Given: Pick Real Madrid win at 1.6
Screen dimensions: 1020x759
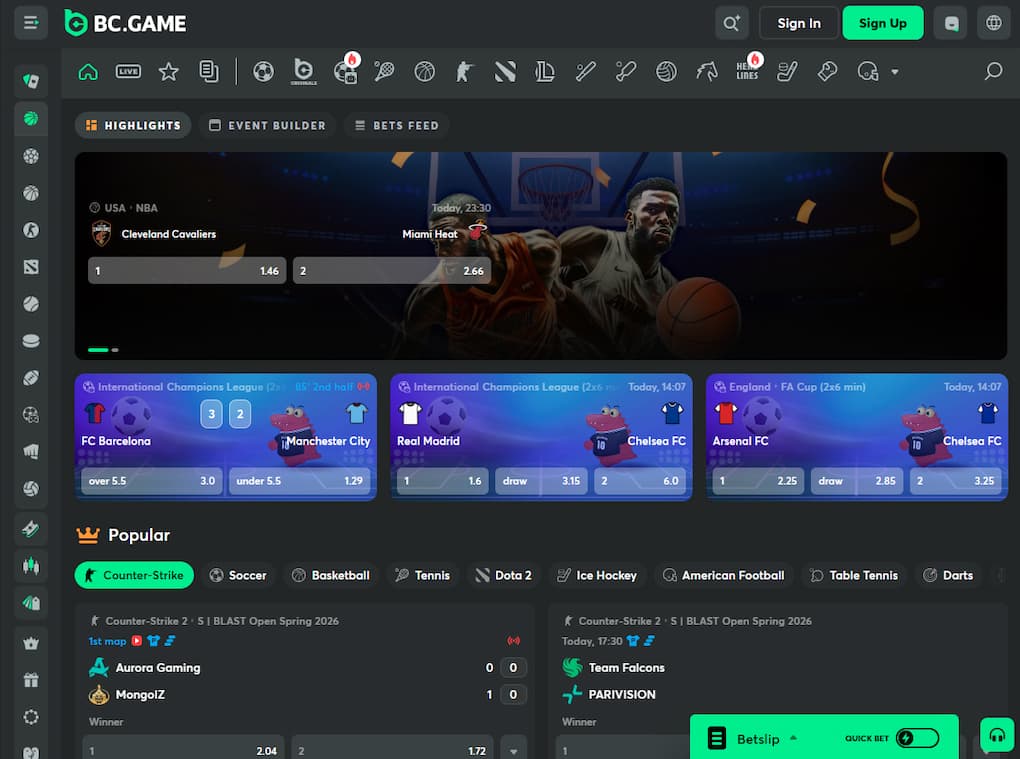Looking at the screenshot, I should 442,481.
